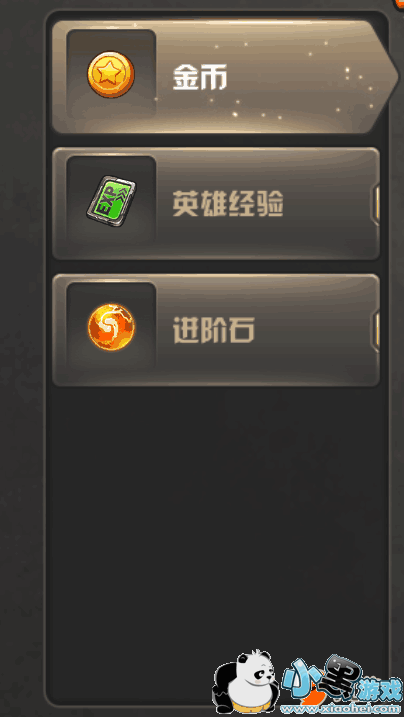Click the panda mascot in the watermark
The image size is (404, 717).
click(247, 682)
